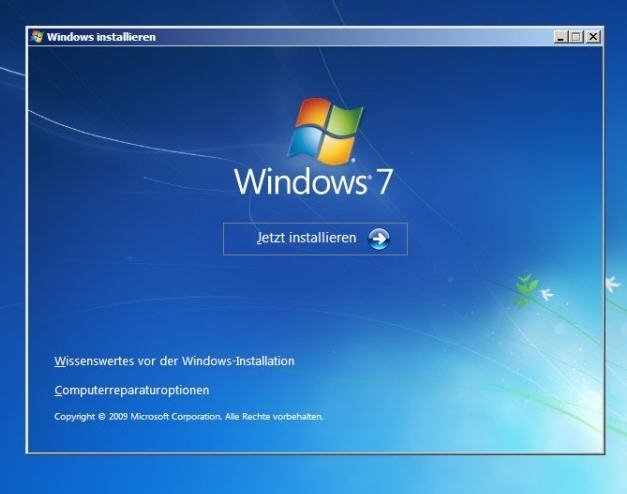Close the Windows installieren dialog
The image size is (627, 494).
click(x=593, y=37)
